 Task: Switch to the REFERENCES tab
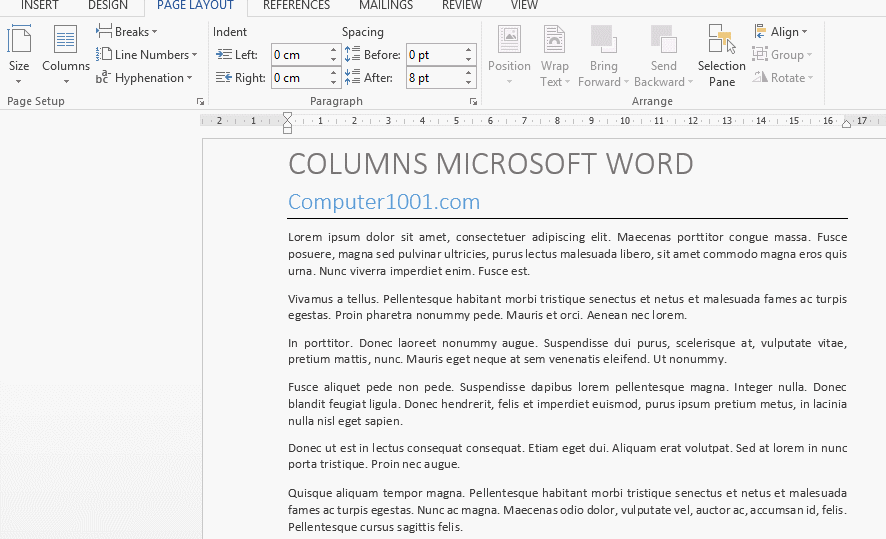(297, 6)
